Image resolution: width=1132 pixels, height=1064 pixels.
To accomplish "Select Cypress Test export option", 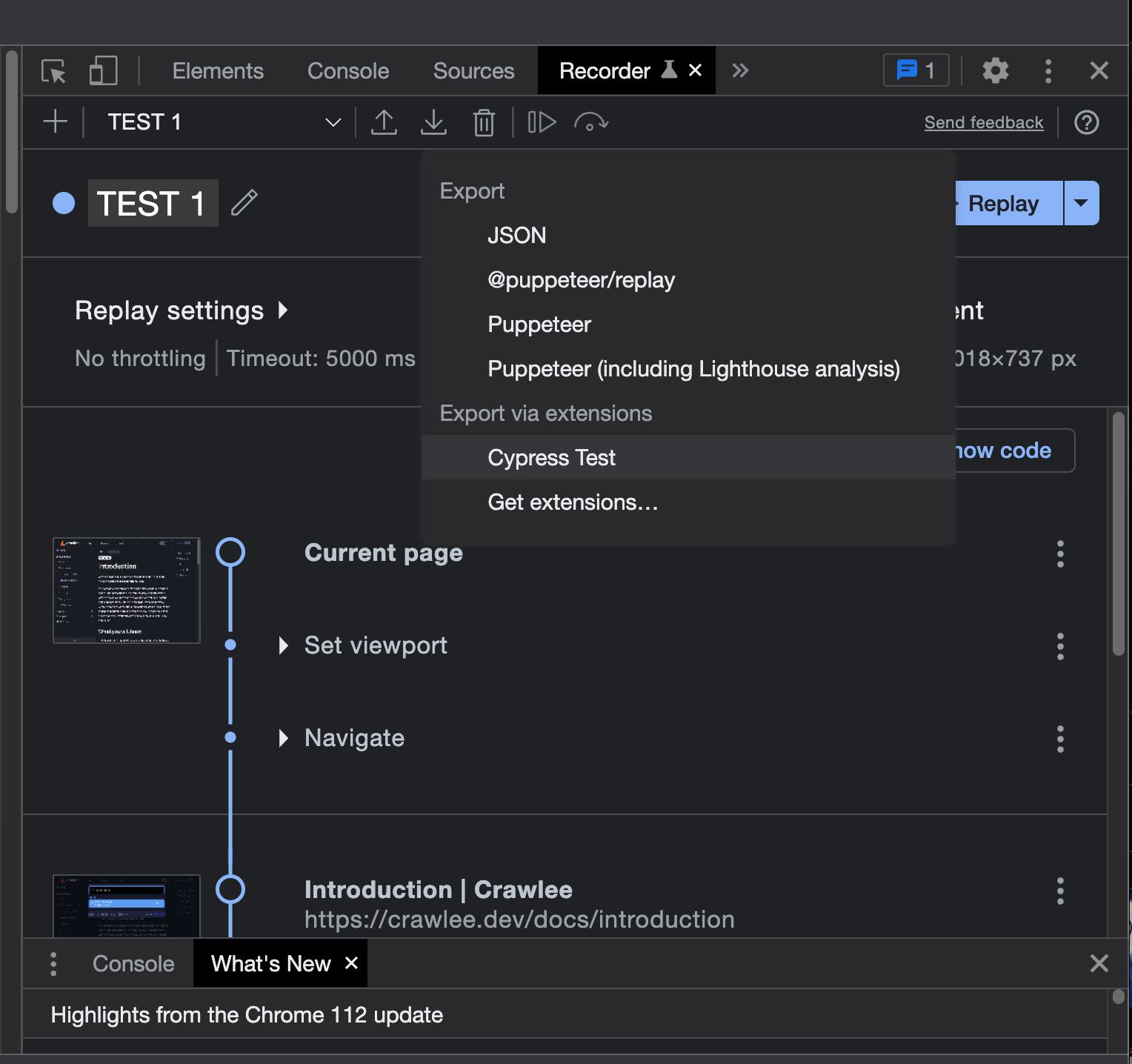I will pos(551,458).
